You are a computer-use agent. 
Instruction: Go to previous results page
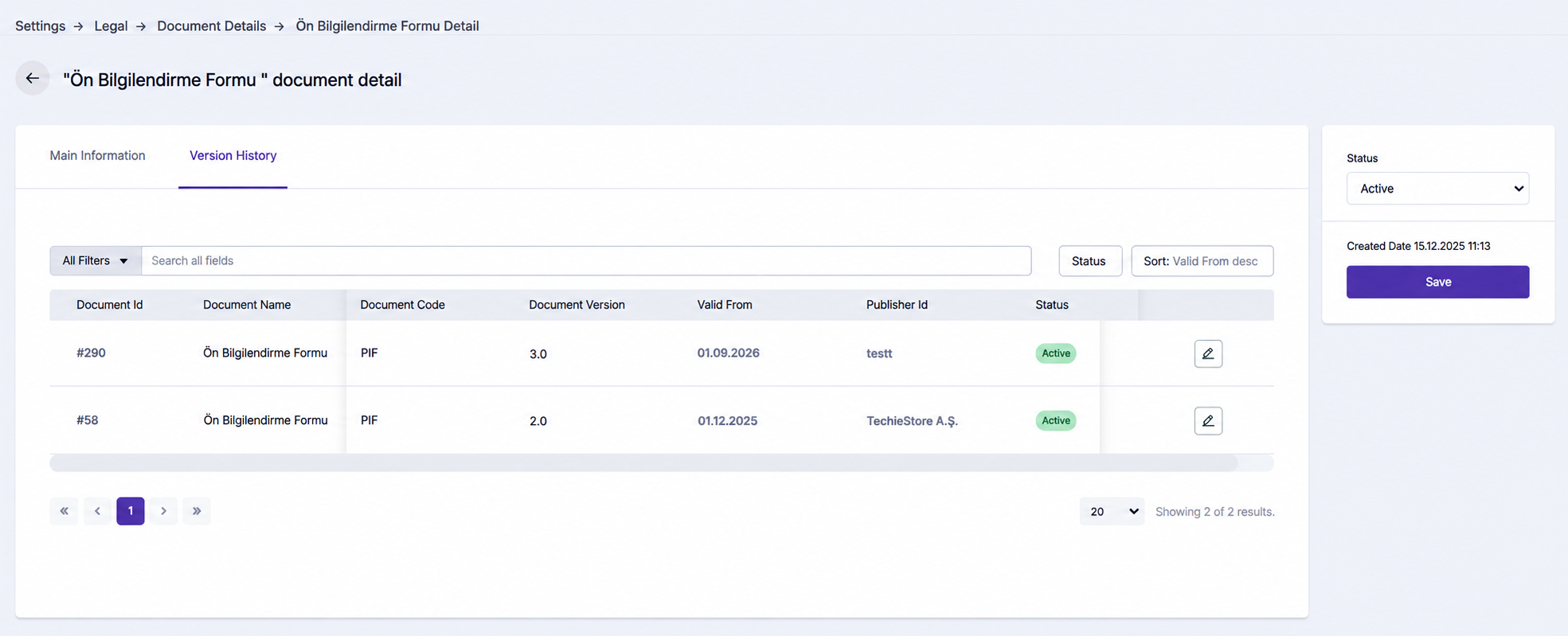point(97,511)
